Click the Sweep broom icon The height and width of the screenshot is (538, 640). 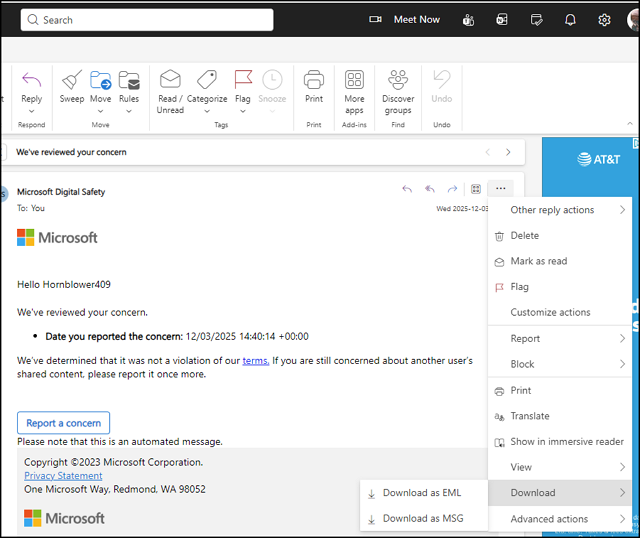[x=72, y=80]
